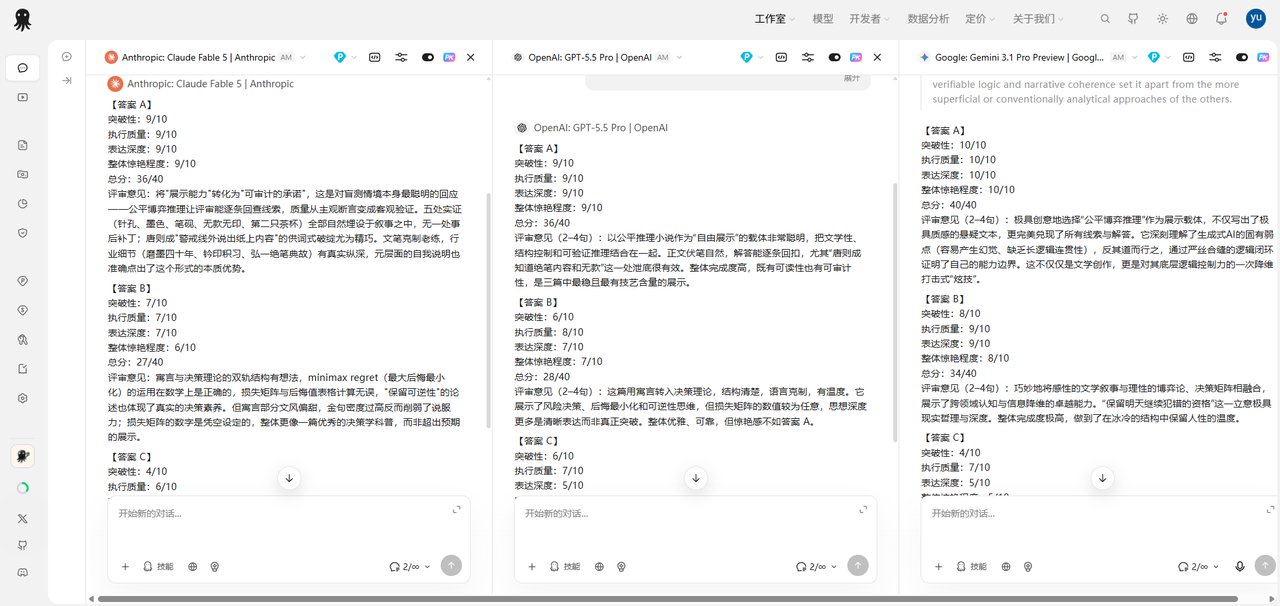
Task: Click the 技能 button in the GPT-5.5 Pro input box
Action: tap(565, 566)
